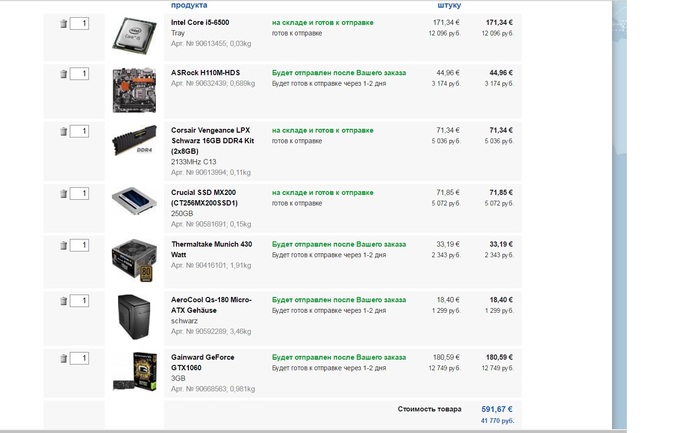Select order total 591,67 €
The width and height of the screenshot is (700, 433).
point(497,409)
